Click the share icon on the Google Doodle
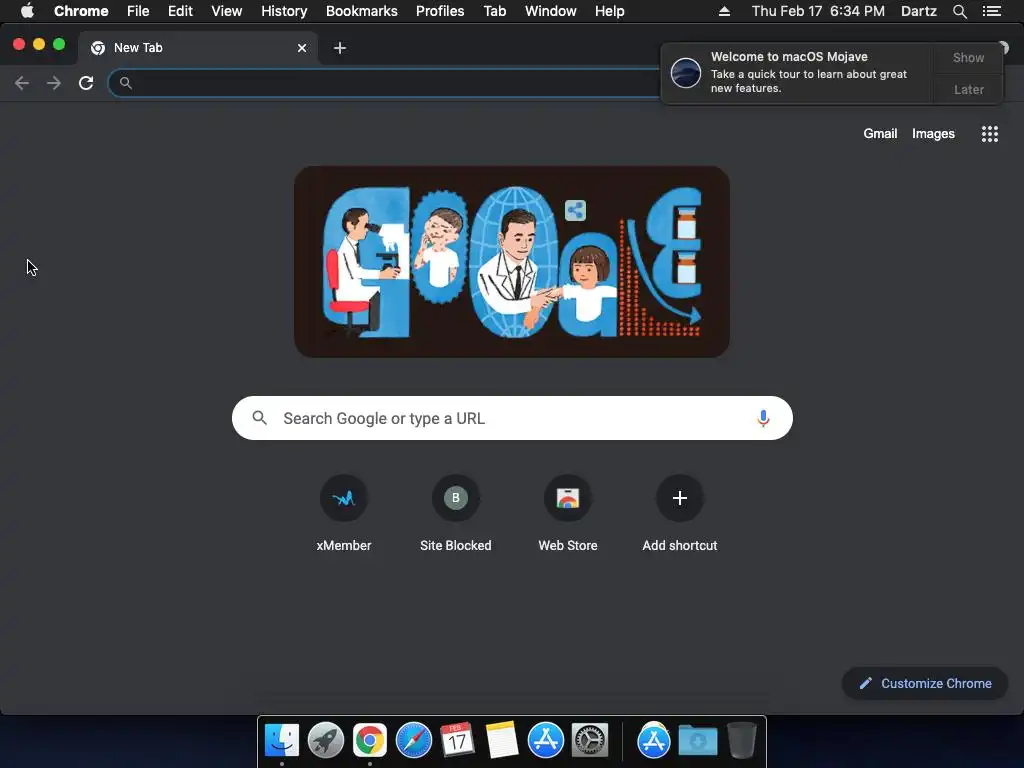Image resolution: width=1024 pixels, height=768 pixels. pyautogui.click(x=575, y=210)
